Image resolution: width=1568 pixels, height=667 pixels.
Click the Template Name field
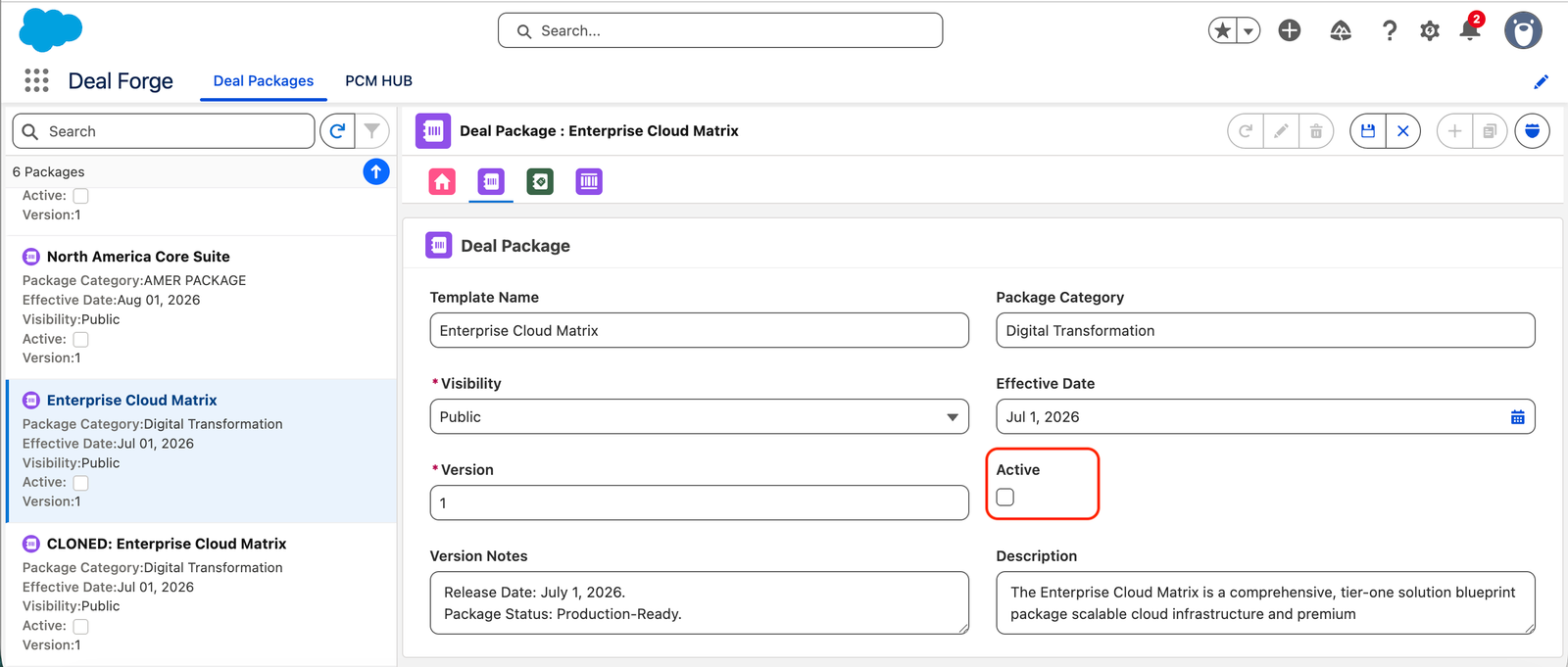699,330
